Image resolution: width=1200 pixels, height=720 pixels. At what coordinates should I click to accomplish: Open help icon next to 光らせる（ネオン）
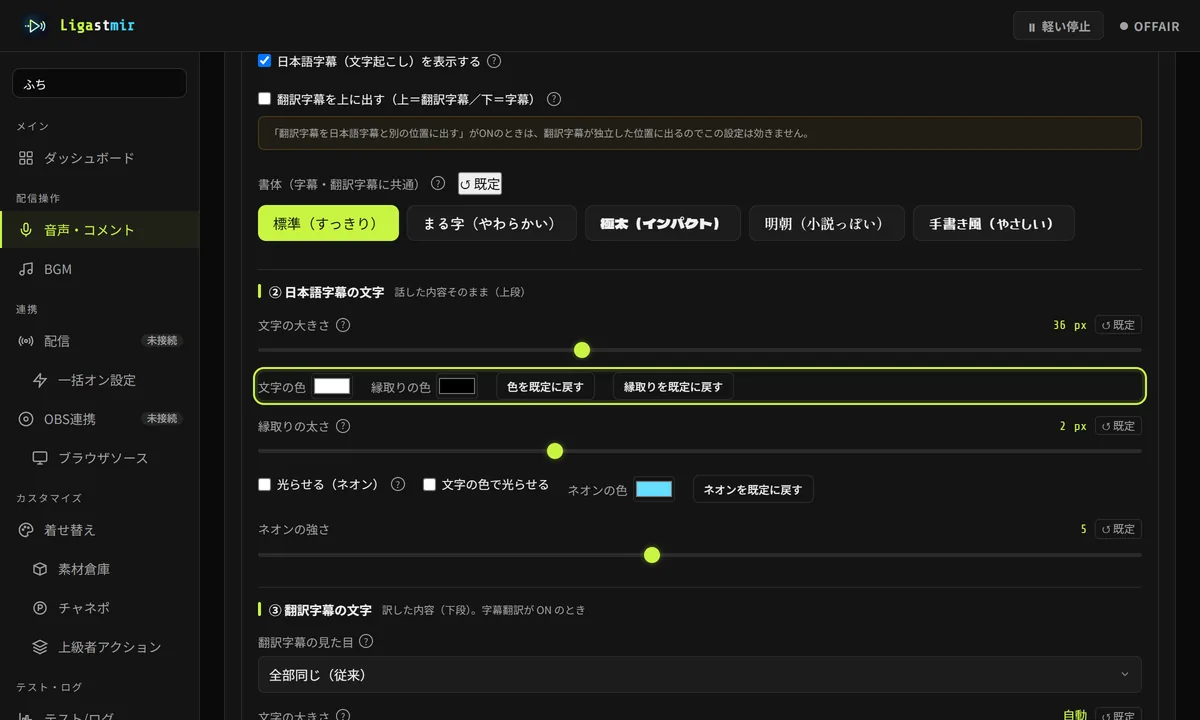(x=398, y=484)
